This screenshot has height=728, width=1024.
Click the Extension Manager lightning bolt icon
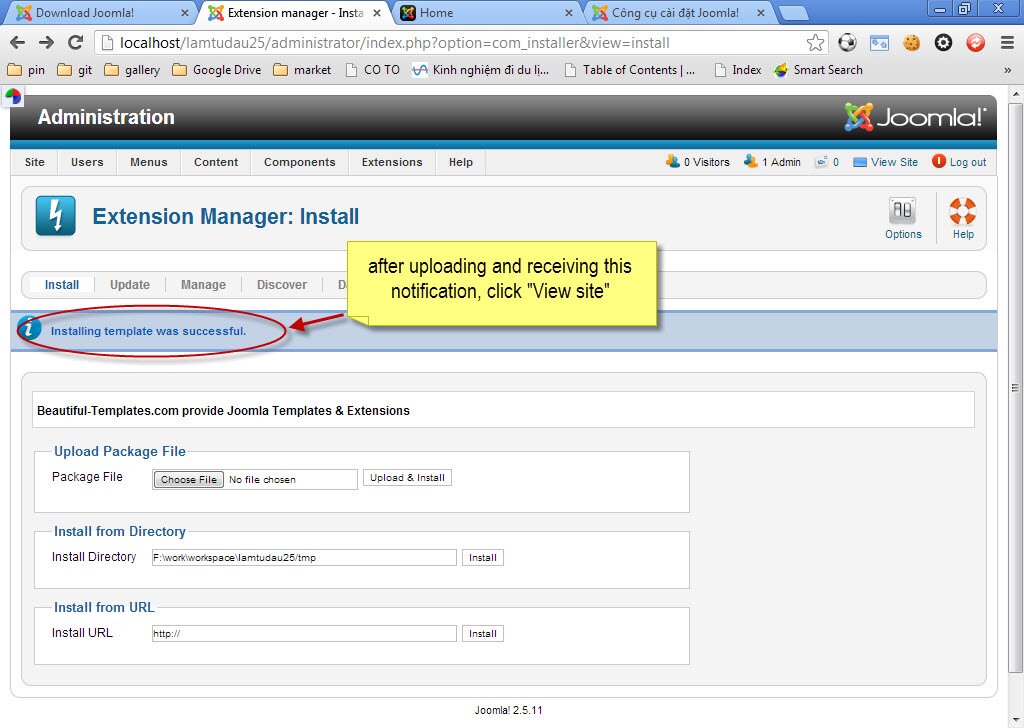coord(55,216)
